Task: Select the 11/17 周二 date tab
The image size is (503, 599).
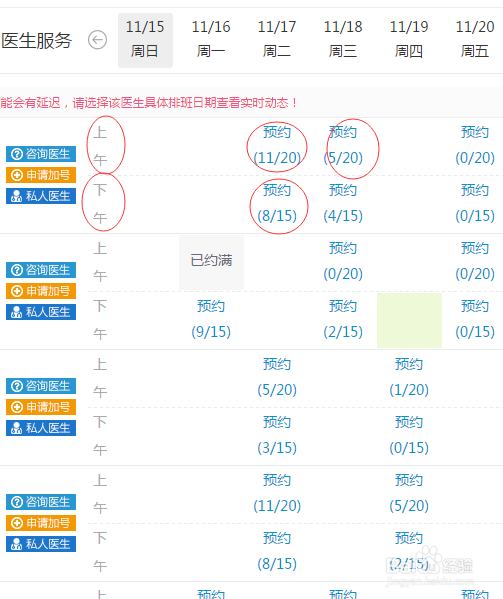Action: point(277,40)
